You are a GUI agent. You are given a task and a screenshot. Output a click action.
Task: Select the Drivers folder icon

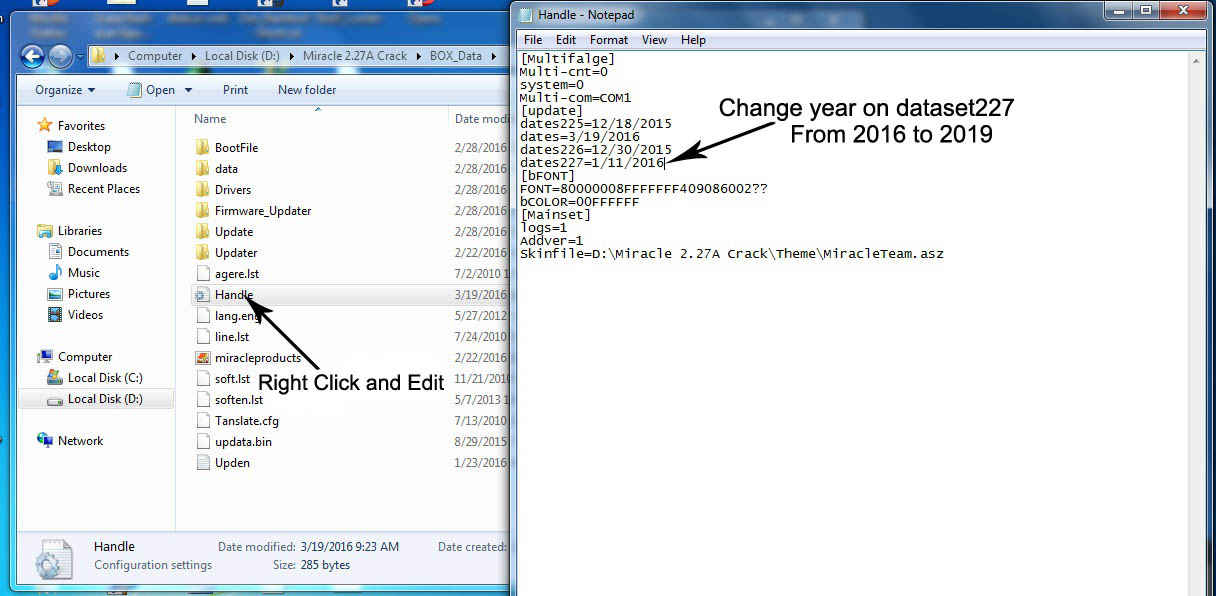point(202,189)
